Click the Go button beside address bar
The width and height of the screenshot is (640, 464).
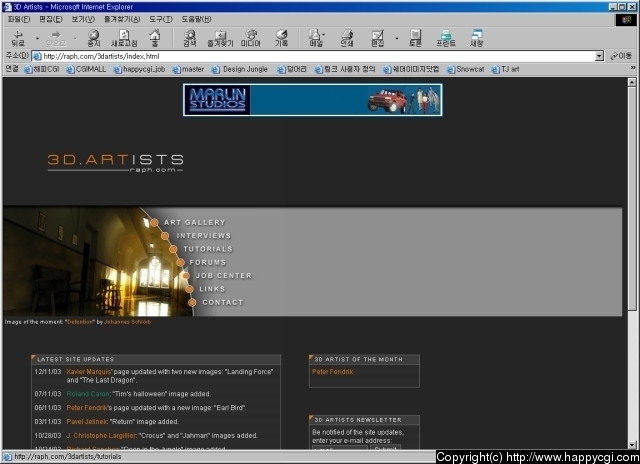(621, 56)
